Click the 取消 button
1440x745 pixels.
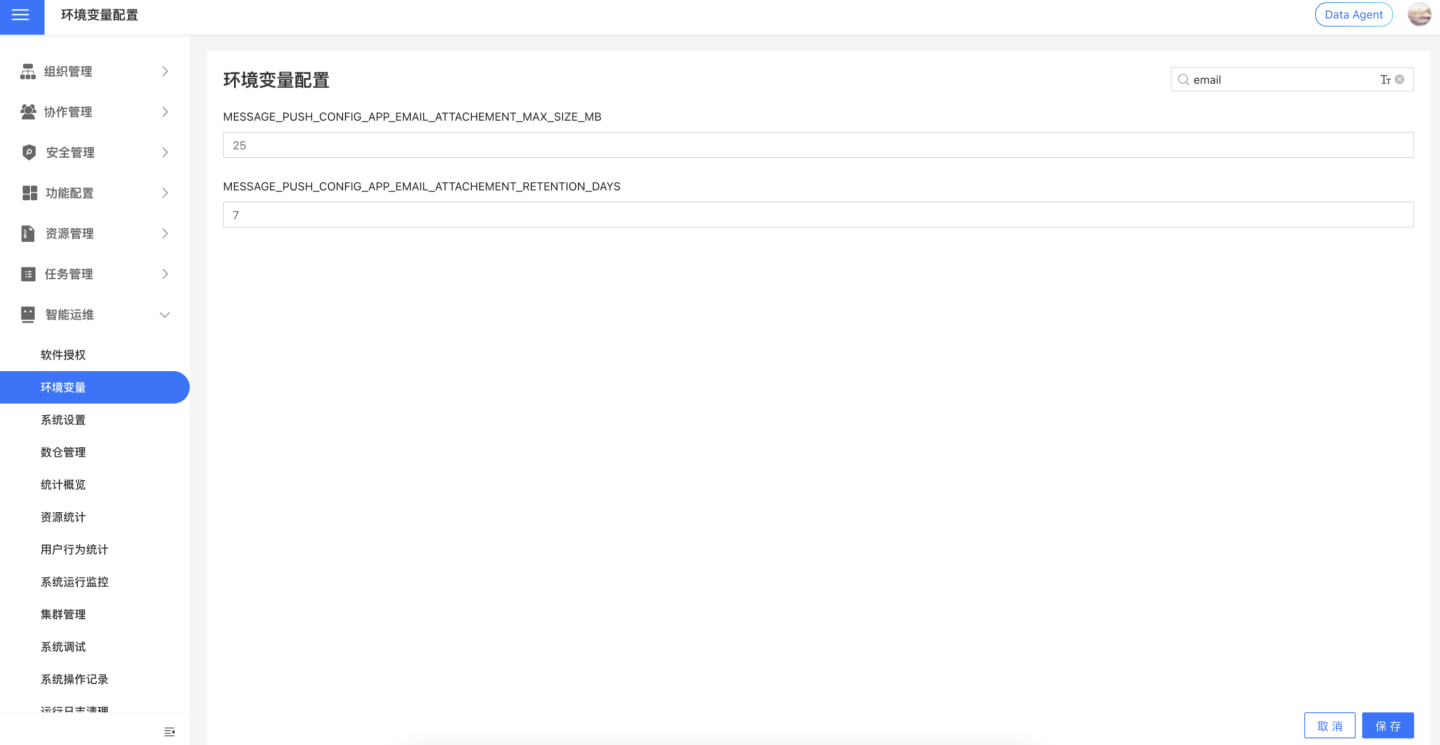[1330, 726]
